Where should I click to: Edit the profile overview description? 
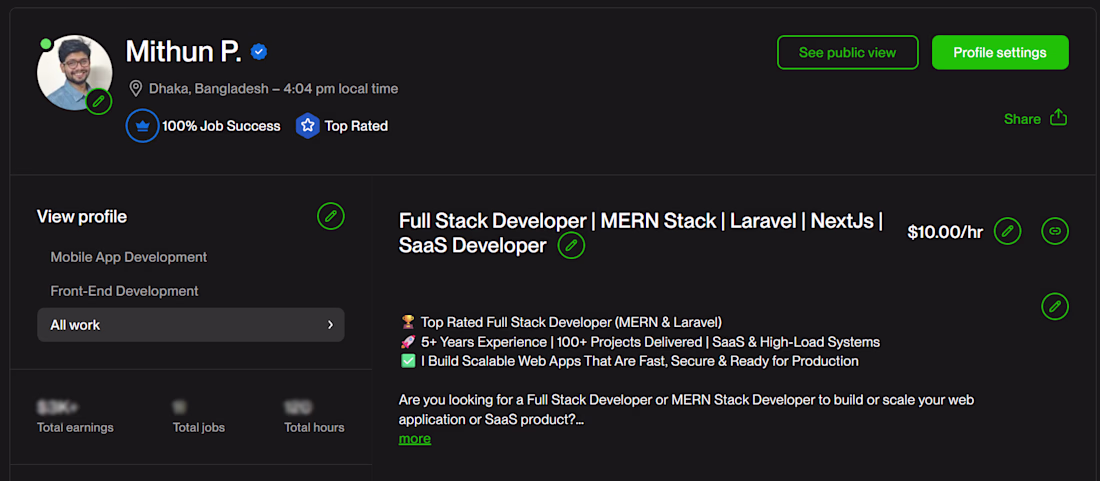(1055, 306)
